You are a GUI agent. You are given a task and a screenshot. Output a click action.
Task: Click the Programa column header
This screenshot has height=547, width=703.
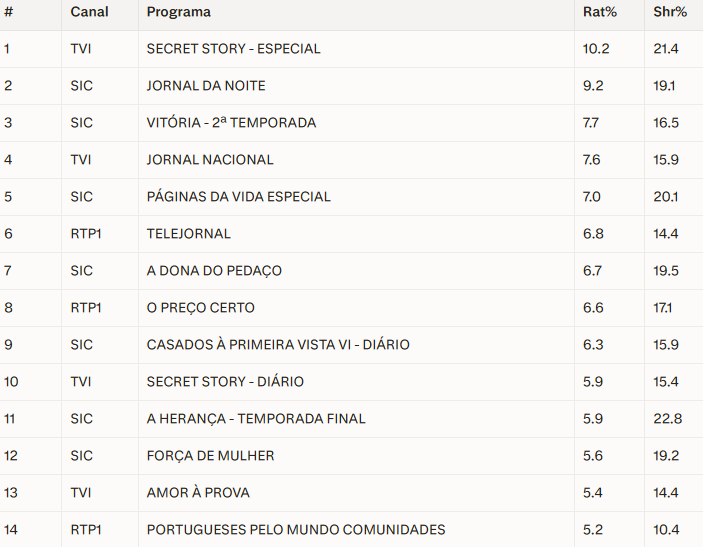(x=178, y=12)
